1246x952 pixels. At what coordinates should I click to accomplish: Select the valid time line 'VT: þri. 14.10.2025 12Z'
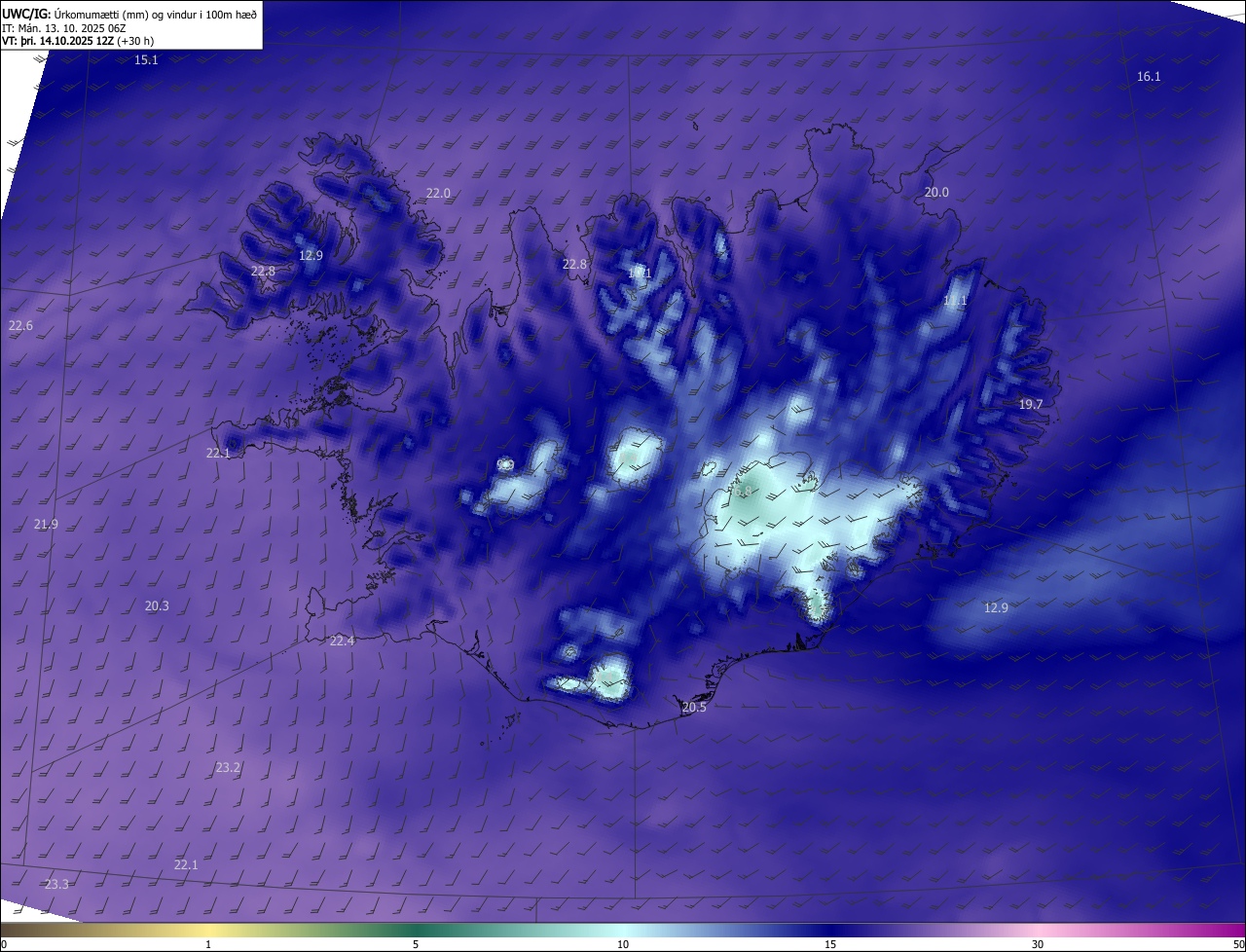point(57,41)
